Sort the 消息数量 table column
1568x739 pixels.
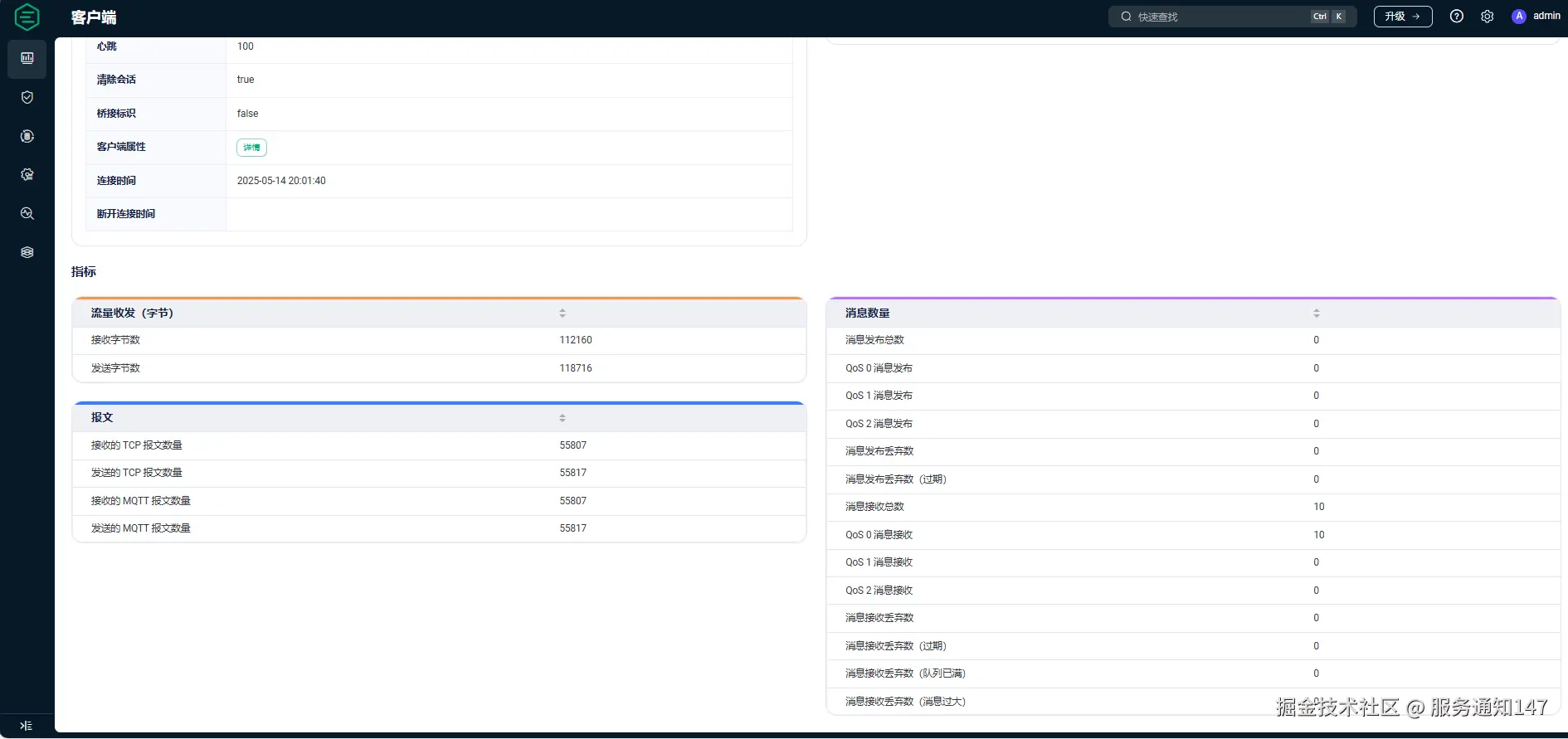(1317, 314)
